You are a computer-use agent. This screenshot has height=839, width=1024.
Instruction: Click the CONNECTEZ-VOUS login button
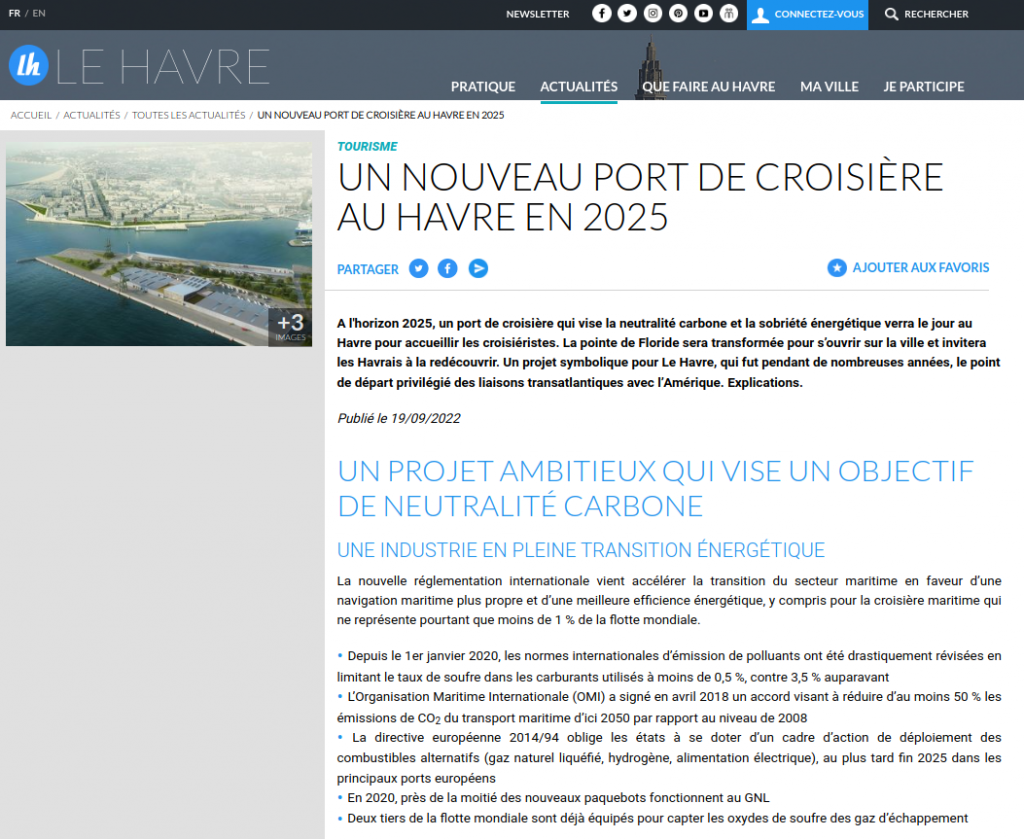807,14
